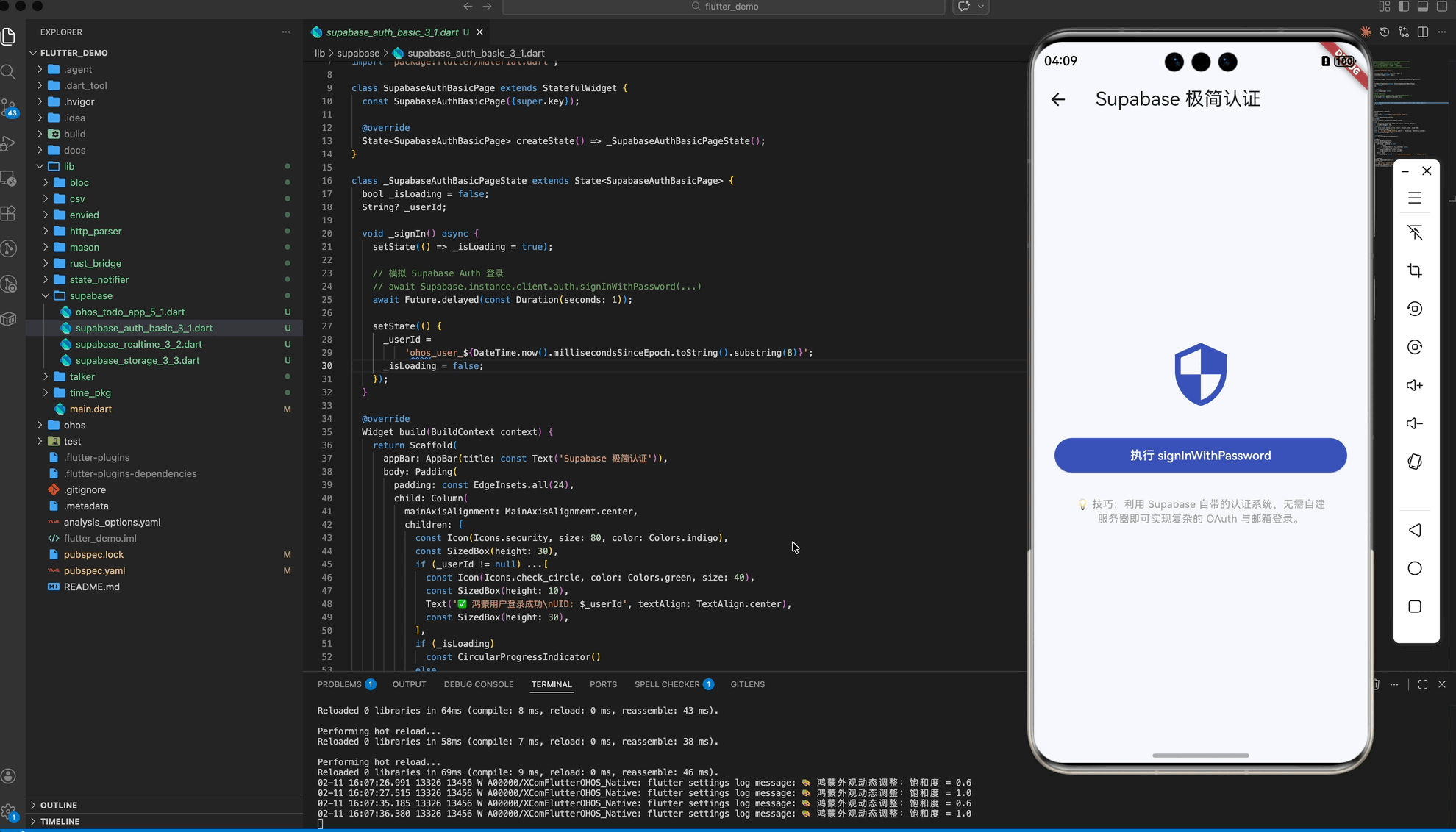This screenshot has height=832, width=1456.
Task: Expand the OUTLINE section
Action: (58, 805)
